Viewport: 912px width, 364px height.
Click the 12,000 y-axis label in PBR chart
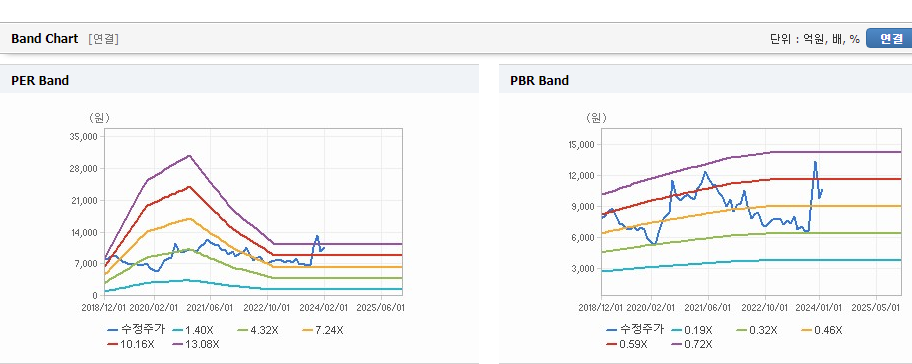pyautogui.click(x=582, y=176)
